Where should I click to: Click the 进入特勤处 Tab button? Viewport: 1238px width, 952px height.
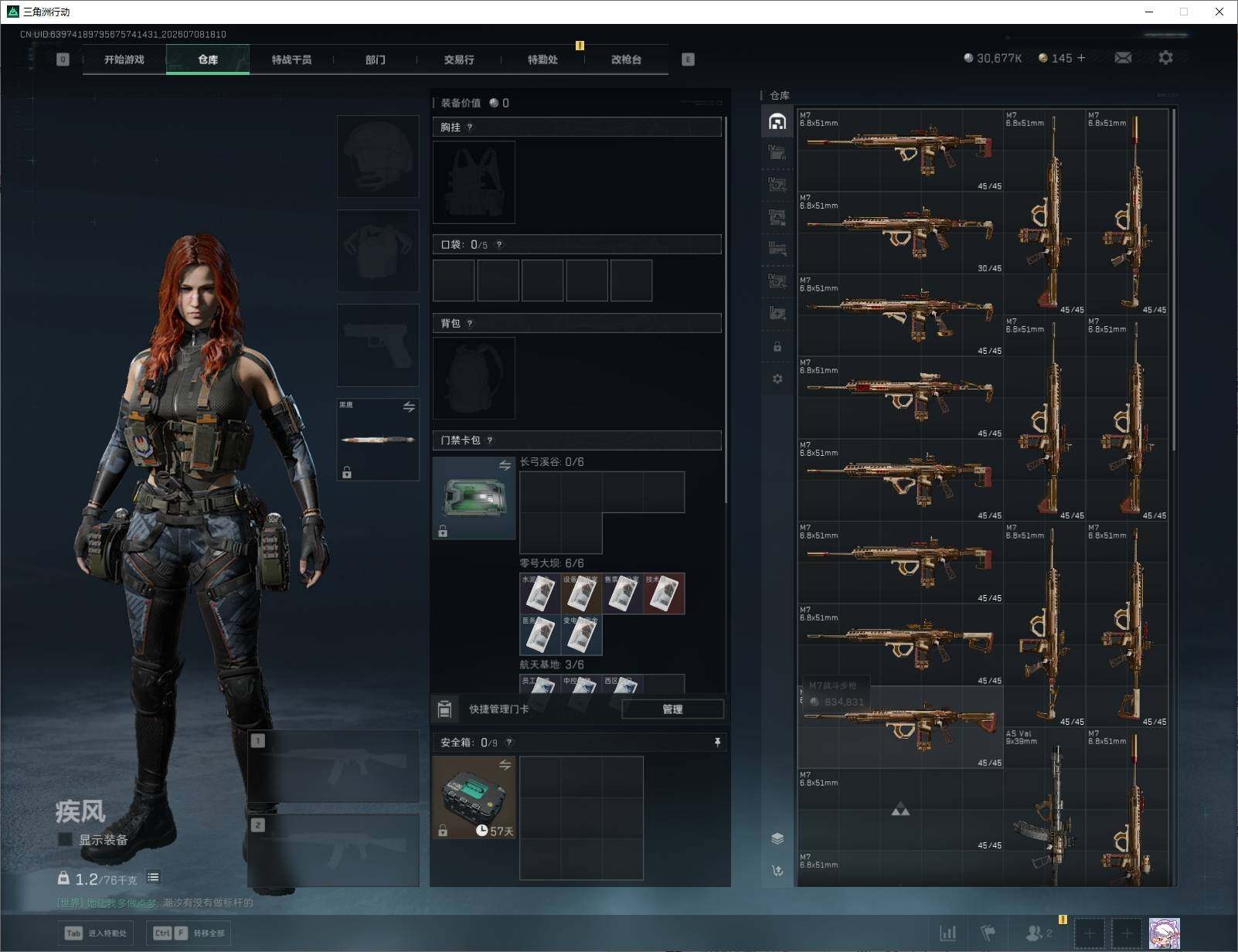tap(96, 933)
